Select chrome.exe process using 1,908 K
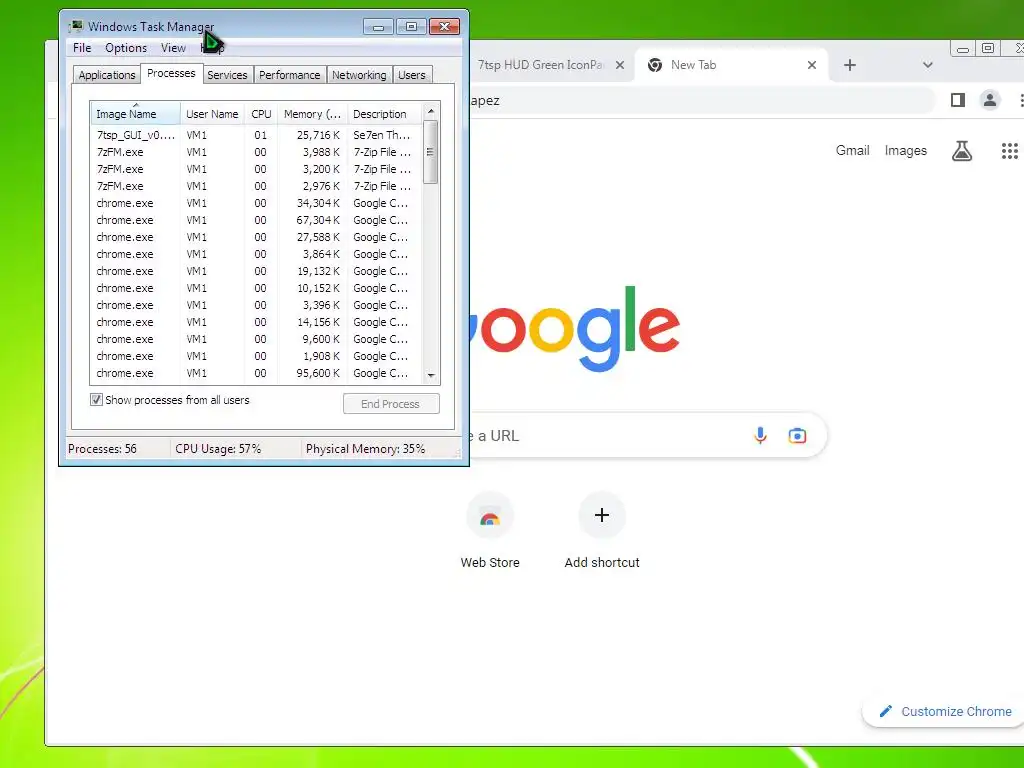Viewport: 1024px width, 768px height. (256, 356)
